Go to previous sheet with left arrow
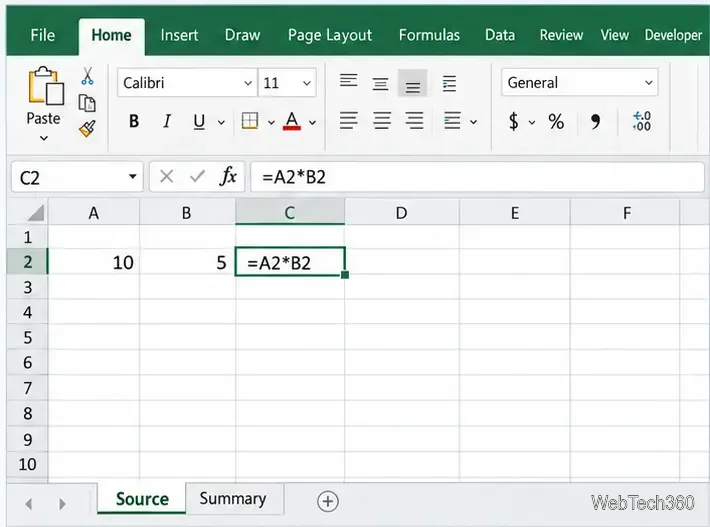This screenshot has height=527, width=710. pyautogui.click(x=29, y=503)
